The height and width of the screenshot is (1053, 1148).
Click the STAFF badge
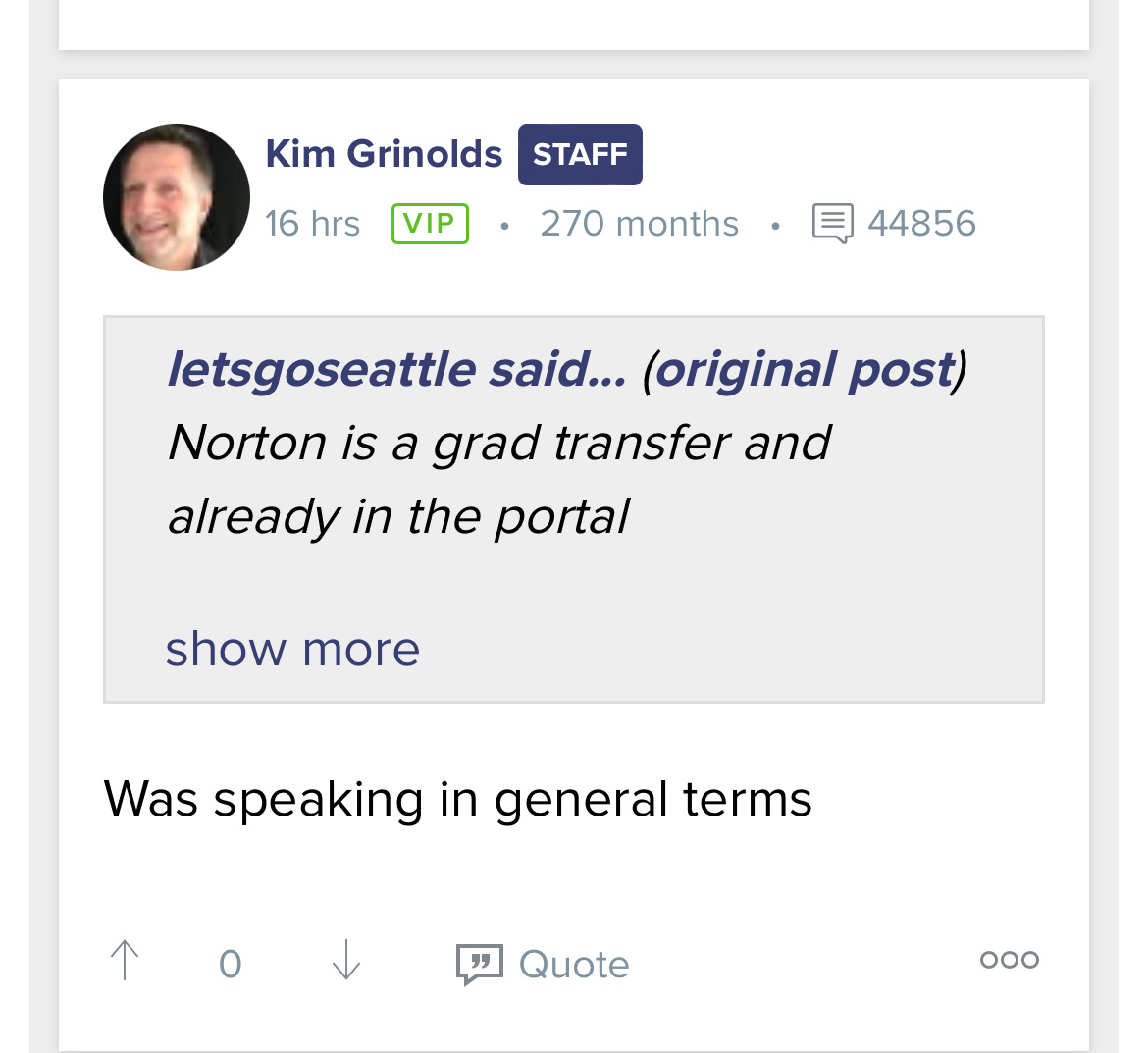[580, 154]
